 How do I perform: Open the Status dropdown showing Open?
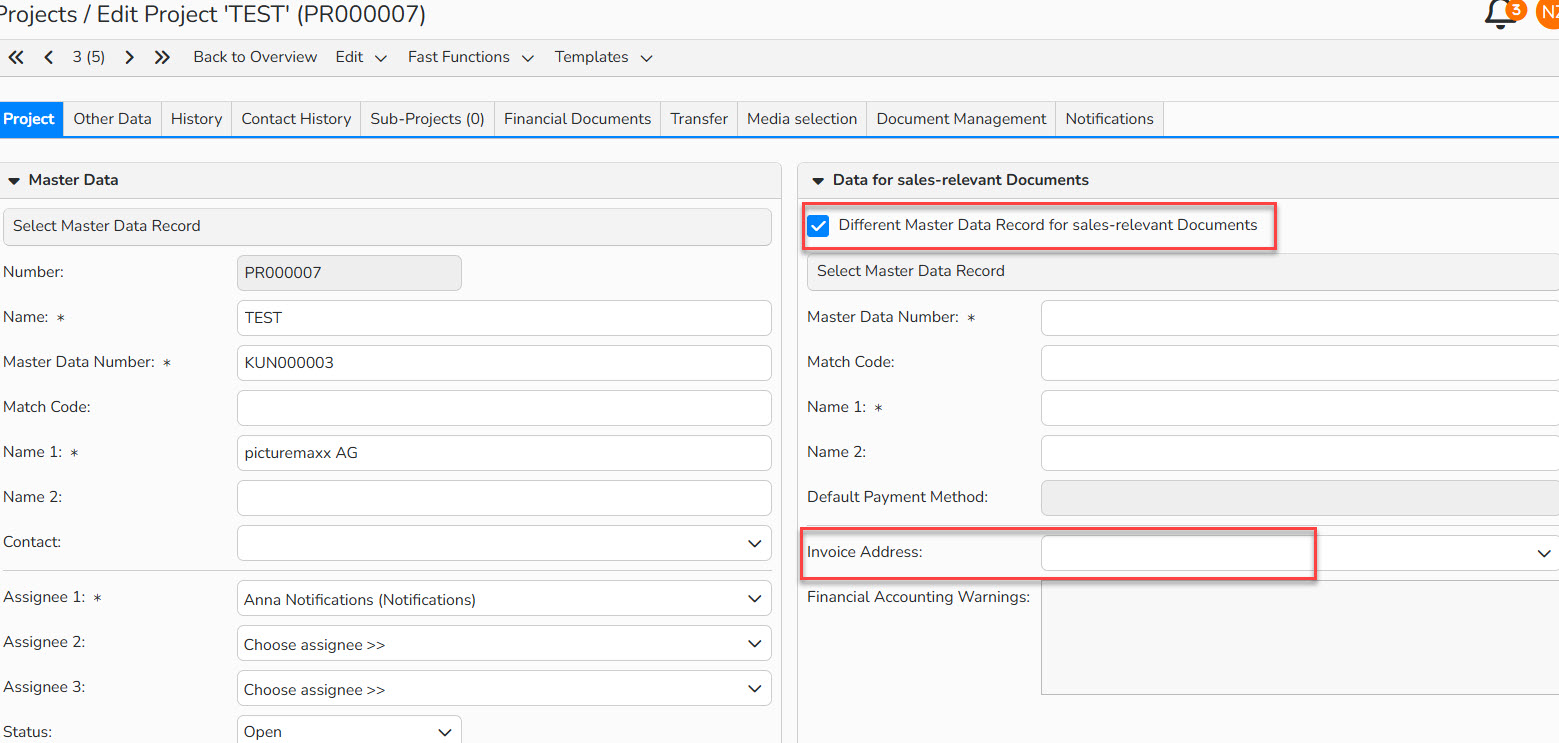[349, 731]
